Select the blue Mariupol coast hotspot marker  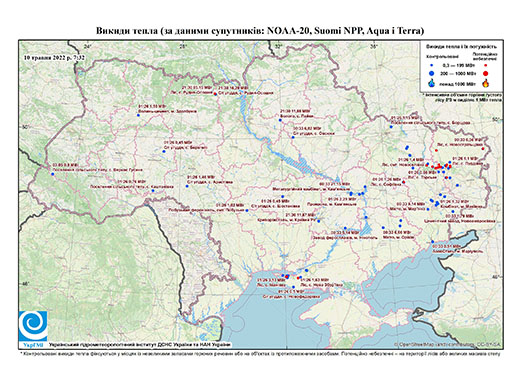click(x=433, y=242)
